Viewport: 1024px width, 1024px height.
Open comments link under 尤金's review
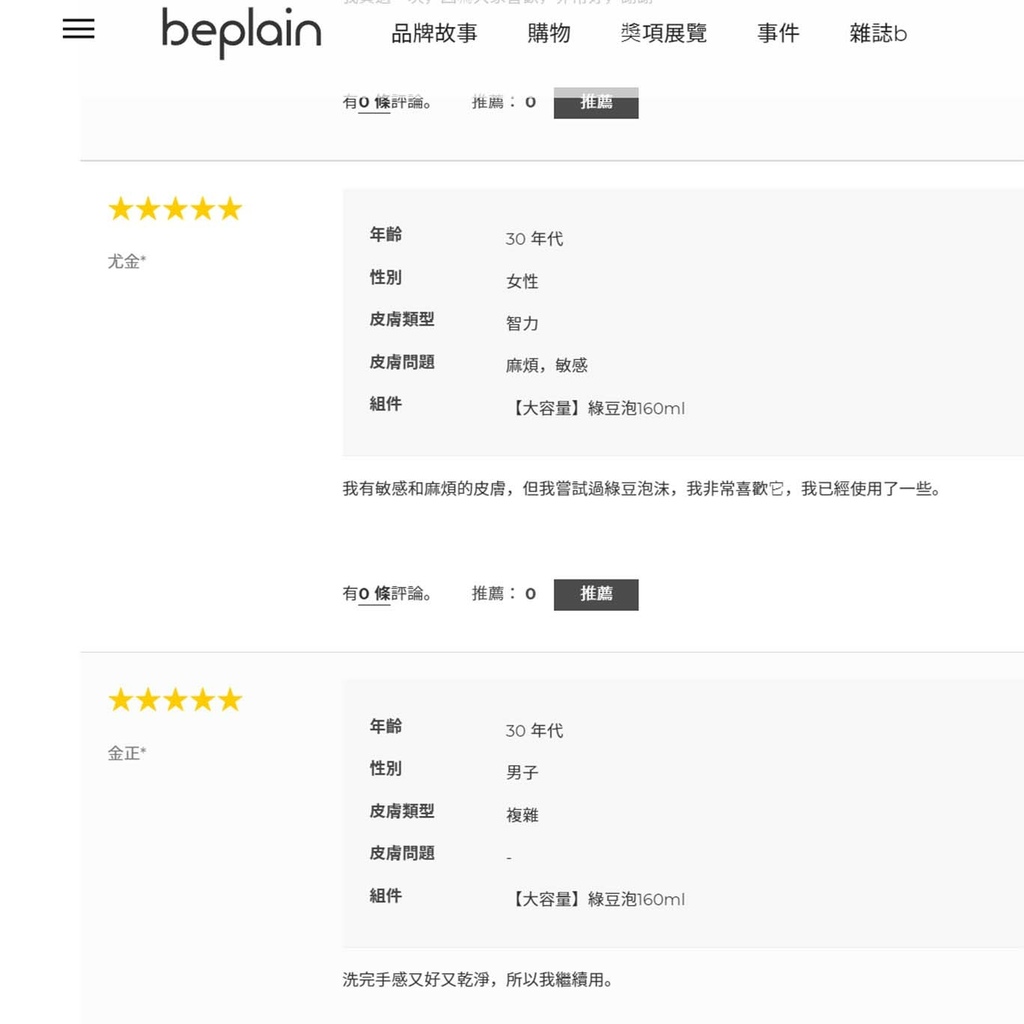[387, 594]
